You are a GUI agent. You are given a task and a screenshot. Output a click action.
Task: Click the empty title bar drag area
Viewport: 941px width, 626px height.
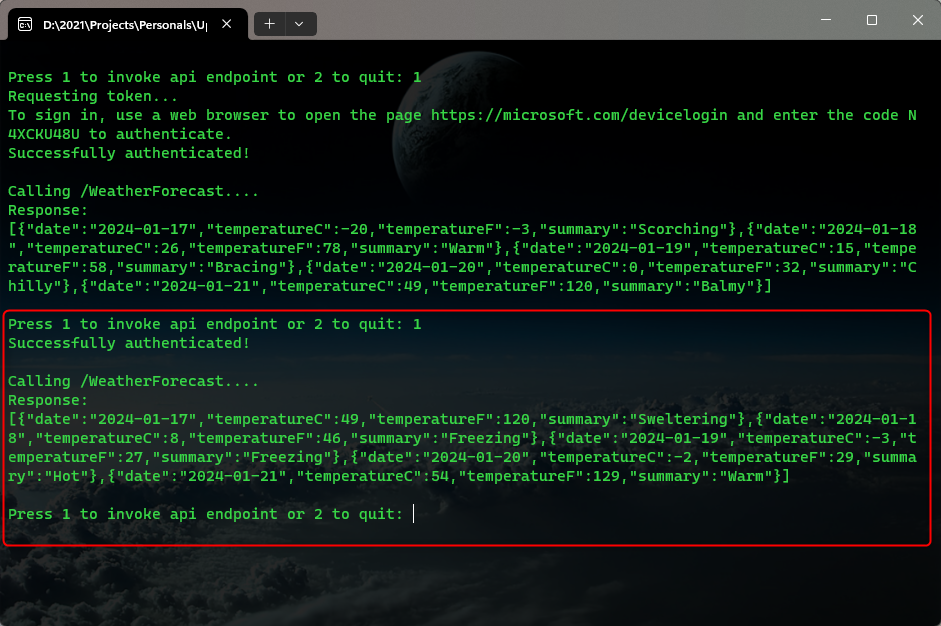tap(560, 20)
